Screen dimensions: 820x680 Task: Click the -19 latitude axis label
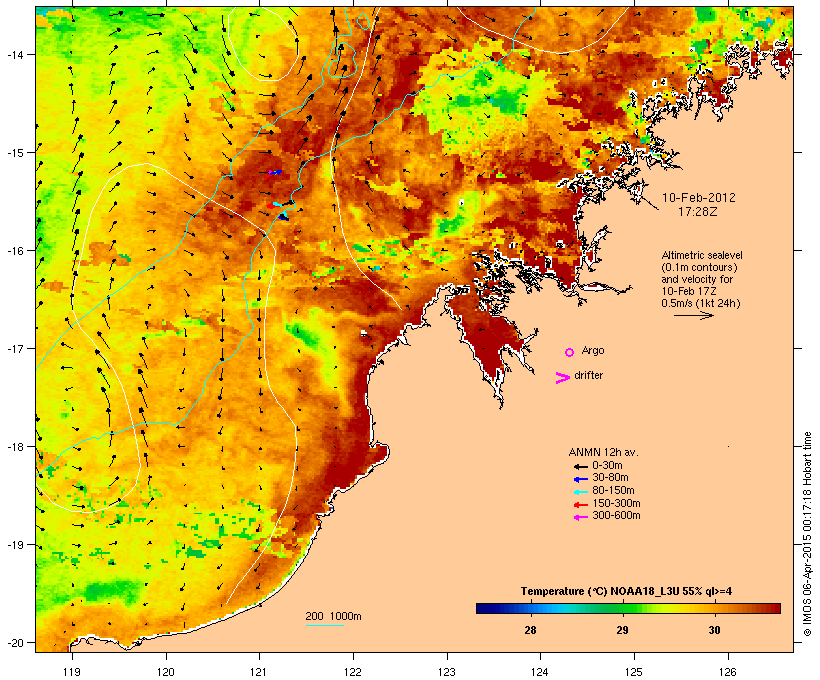point(14,545)
